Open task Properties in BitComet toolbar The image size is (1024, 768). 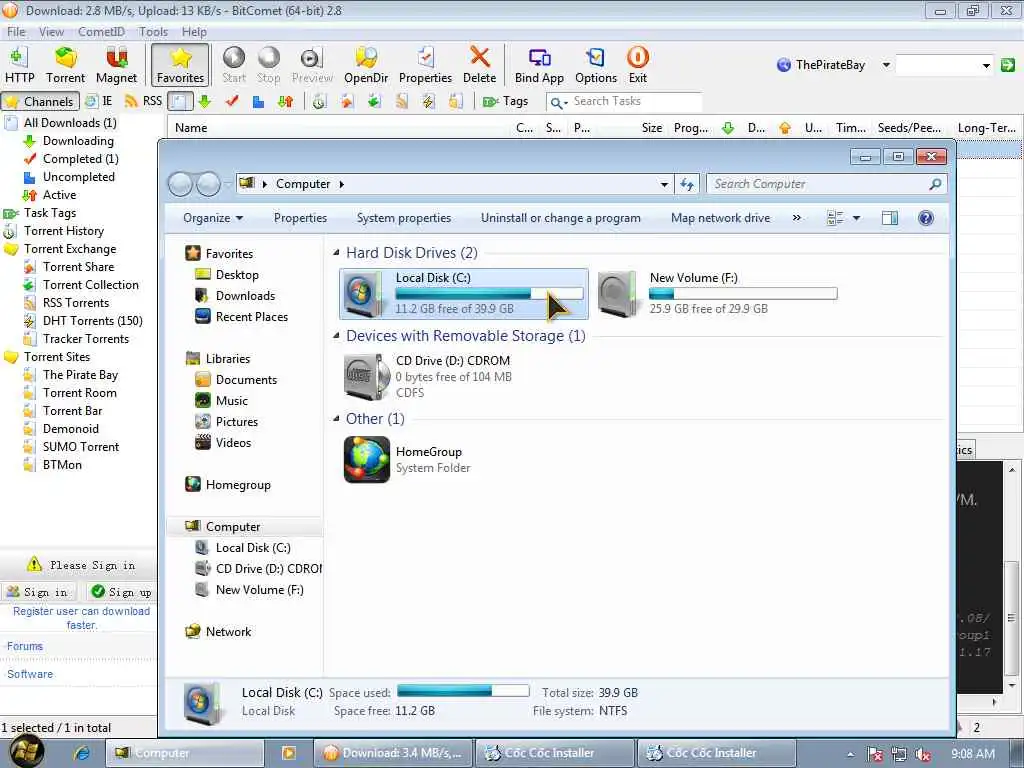[x=425, y=65]
